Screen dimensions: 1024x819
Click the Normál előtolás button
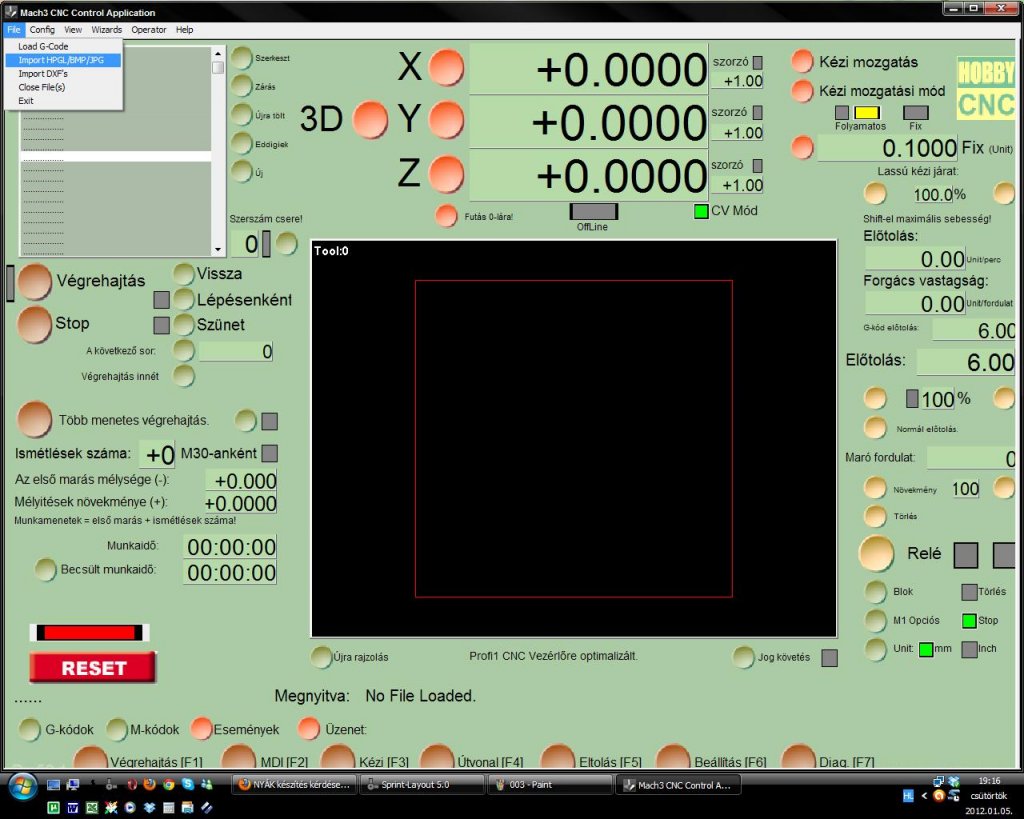coord(875,428)
